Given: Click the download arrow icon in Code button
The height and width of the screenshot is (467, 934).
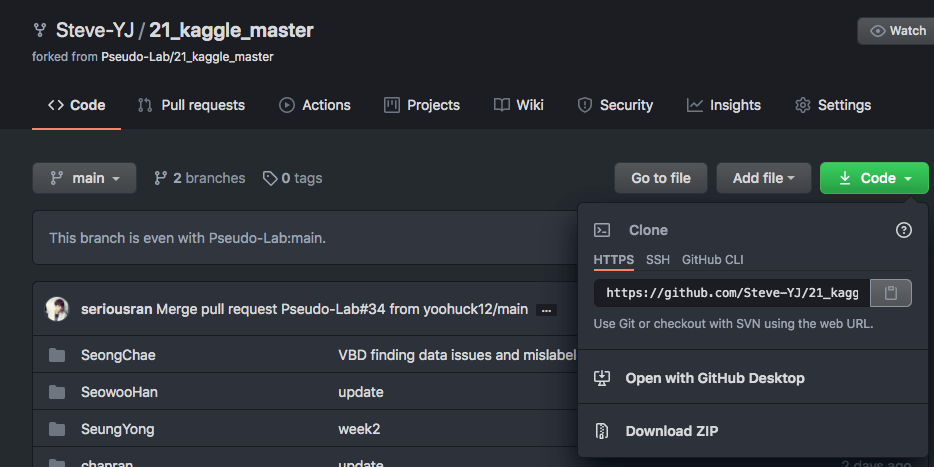Looking at the screenshot, I should [845, 178].
